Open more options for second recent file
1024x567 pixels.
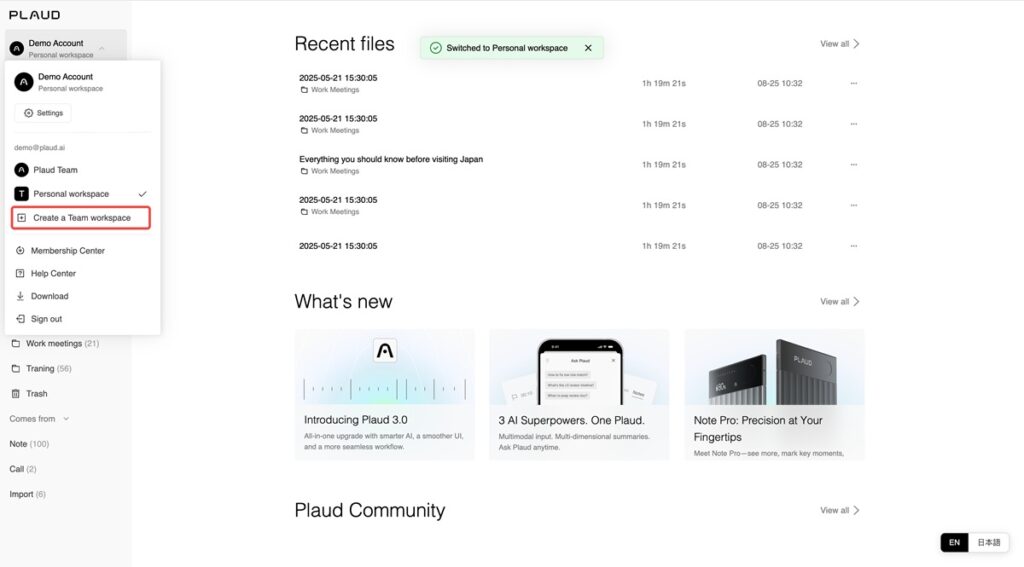coord(854,124)
